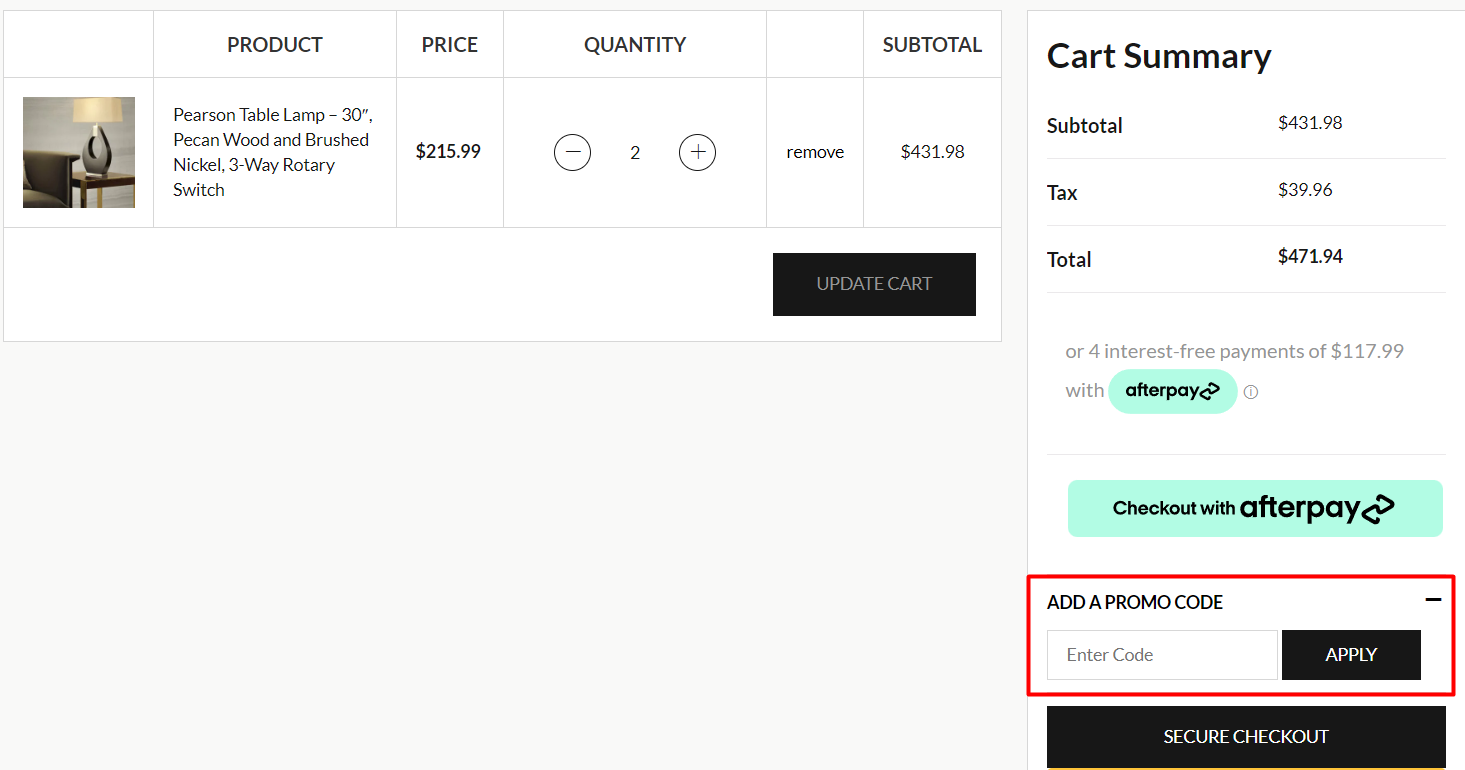Click the Total label in Cart Summary
Viewport: 1465px width, 770px height.
coord(1069,260)
